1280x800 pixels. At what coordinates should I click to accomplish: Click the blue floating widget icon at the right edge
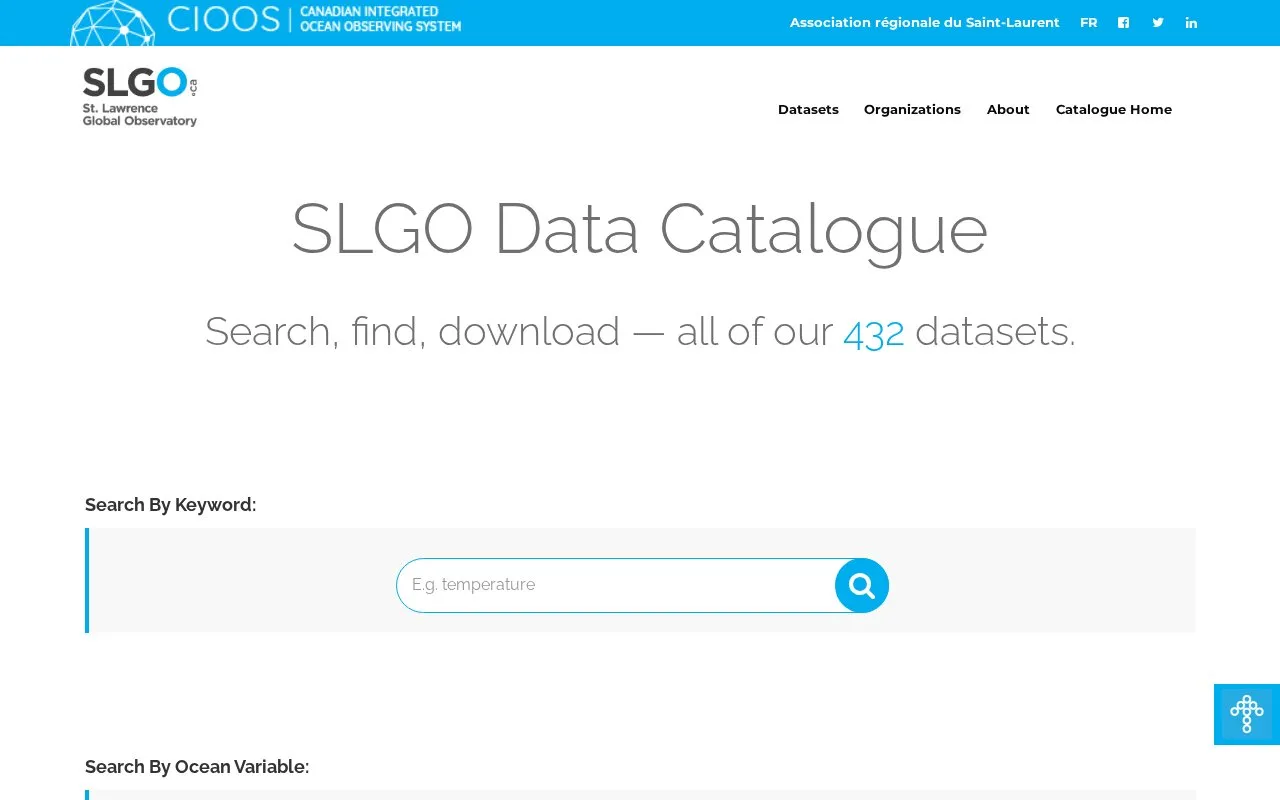click(x=1247, y=714)
